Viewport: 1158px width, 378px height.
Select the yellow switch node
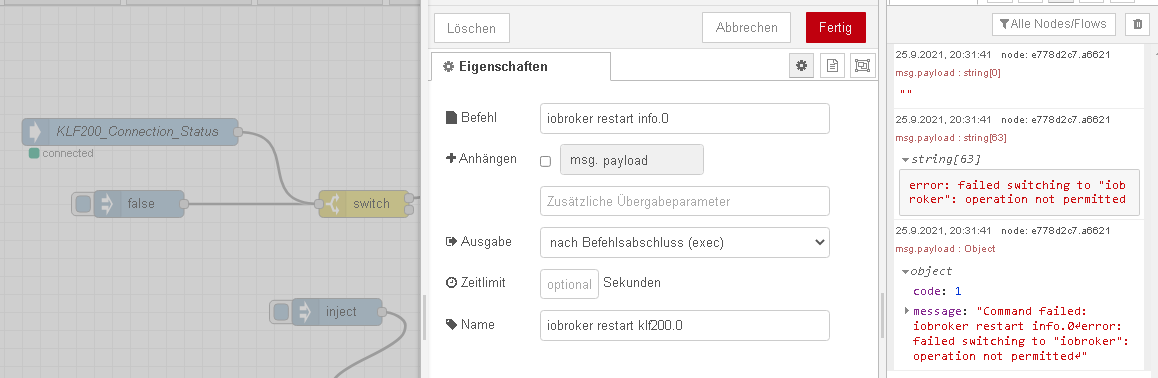(x=365, y=204)
